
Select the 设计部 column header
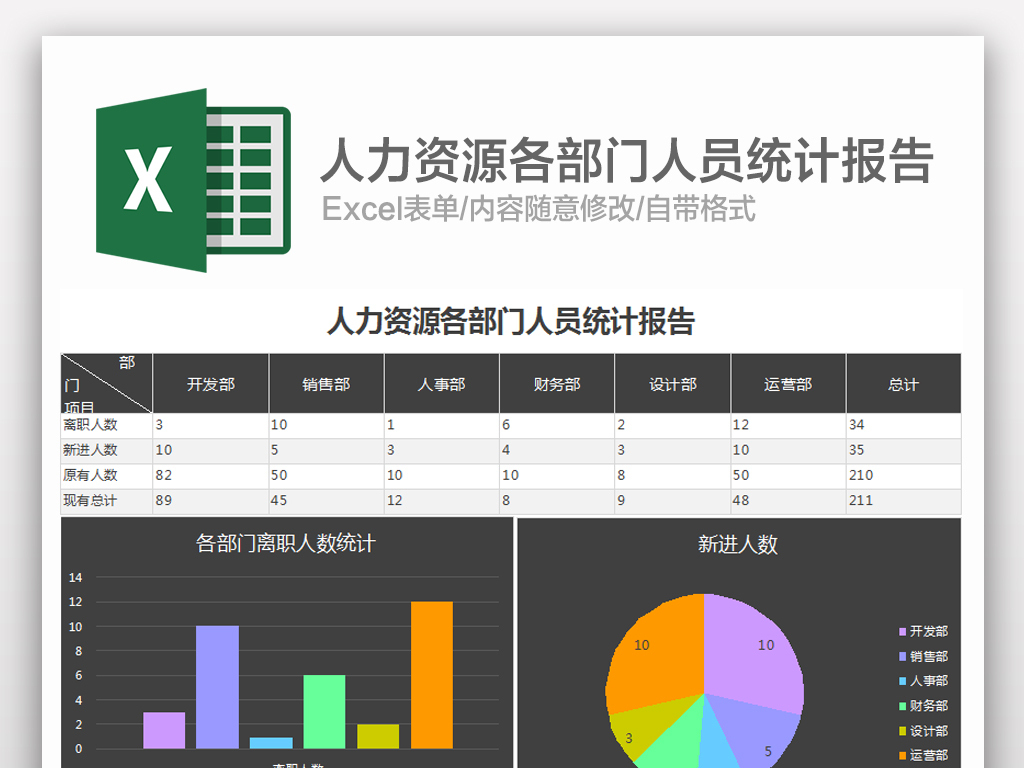[x=673, y=383]
